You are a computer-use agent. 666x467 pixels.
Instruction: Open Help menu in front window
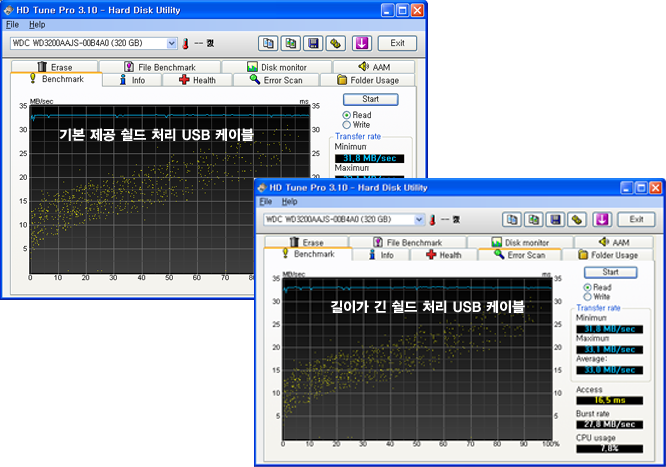click(289, 201)
